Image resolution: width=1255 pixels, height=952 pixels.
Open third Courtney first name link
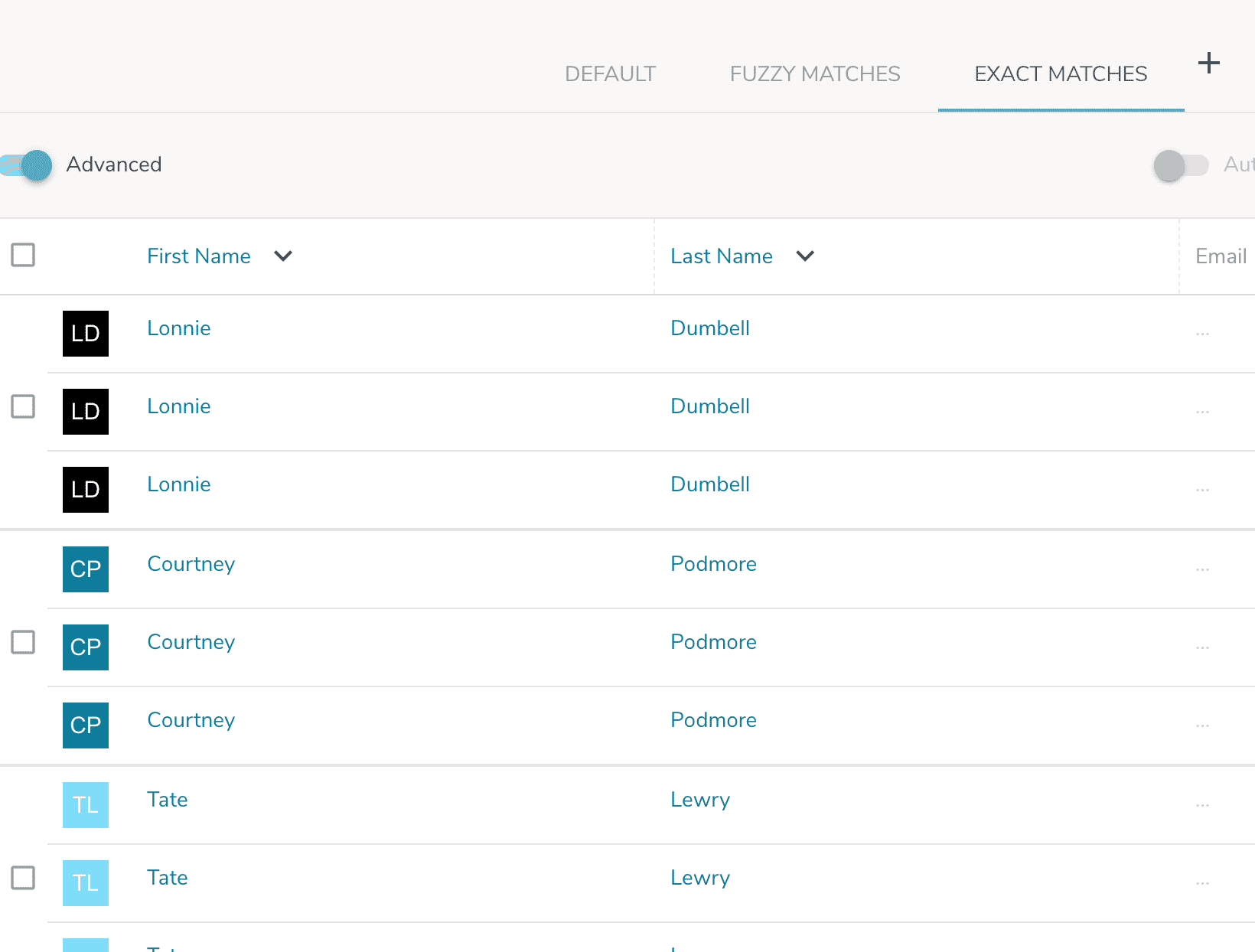tap(191, 721)
